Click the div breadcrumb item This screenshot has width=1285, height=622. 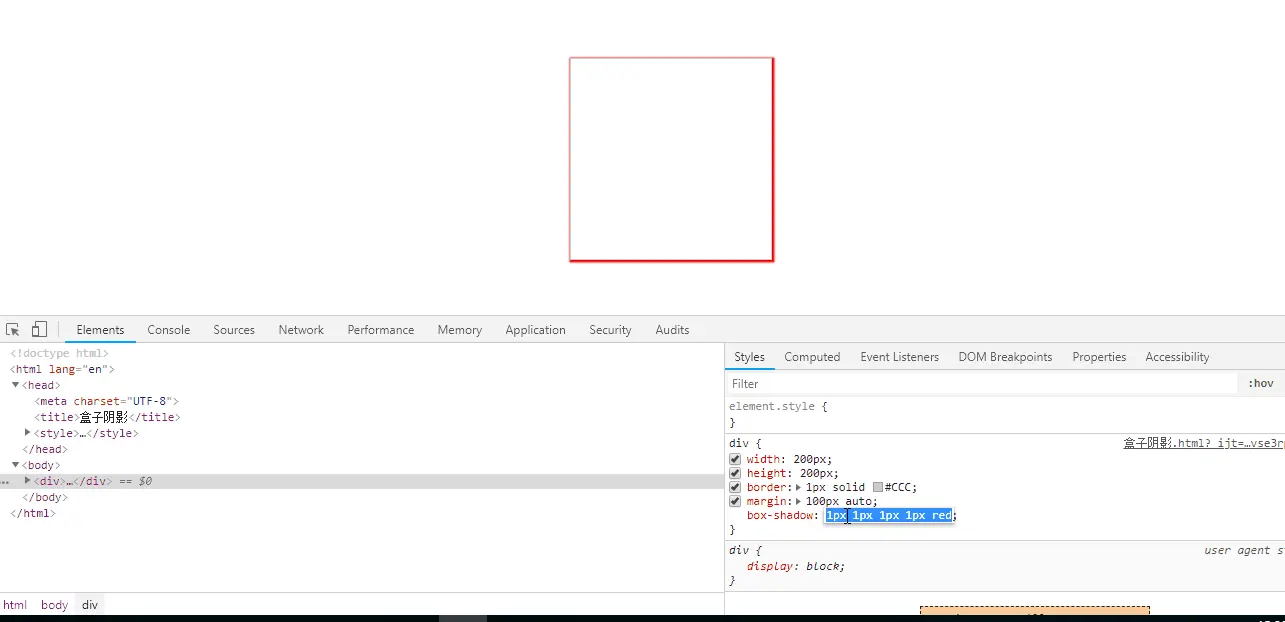tap(90, 605)
